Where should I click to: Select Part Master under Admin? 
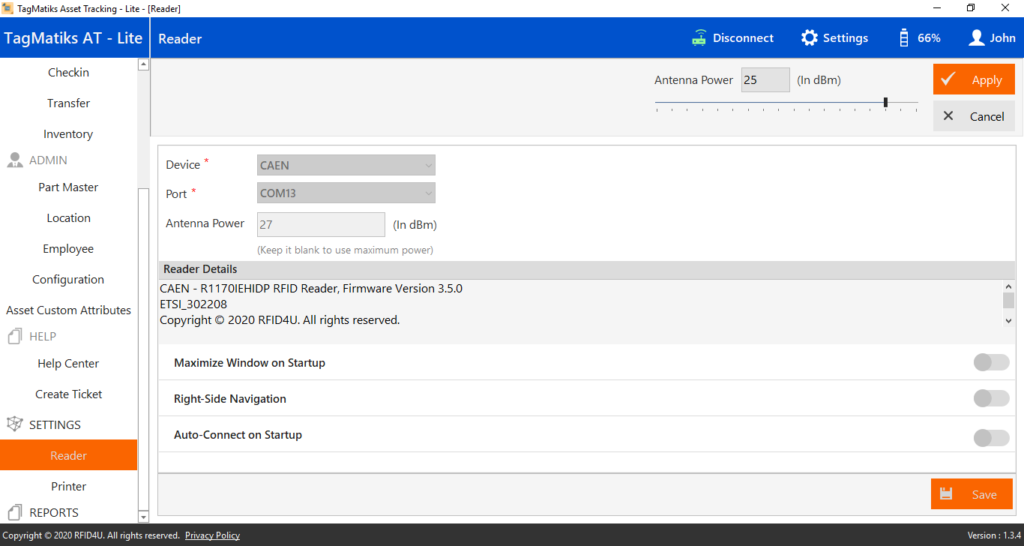(69, 187)
